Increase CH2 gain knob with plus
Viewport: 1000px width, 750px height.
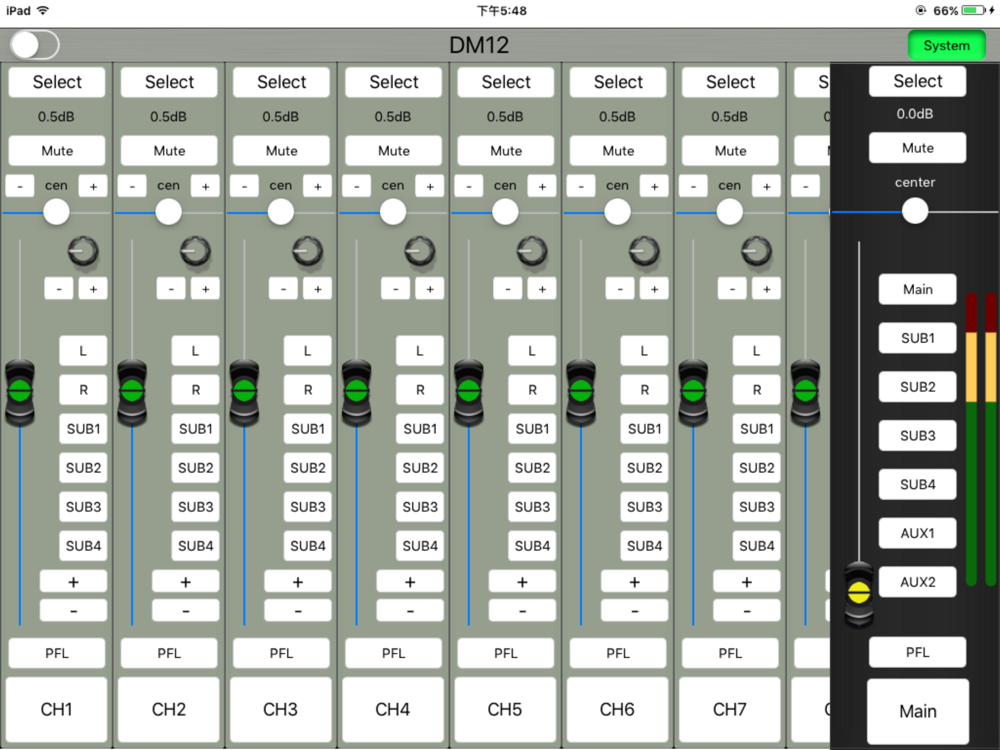pos(205,289)
